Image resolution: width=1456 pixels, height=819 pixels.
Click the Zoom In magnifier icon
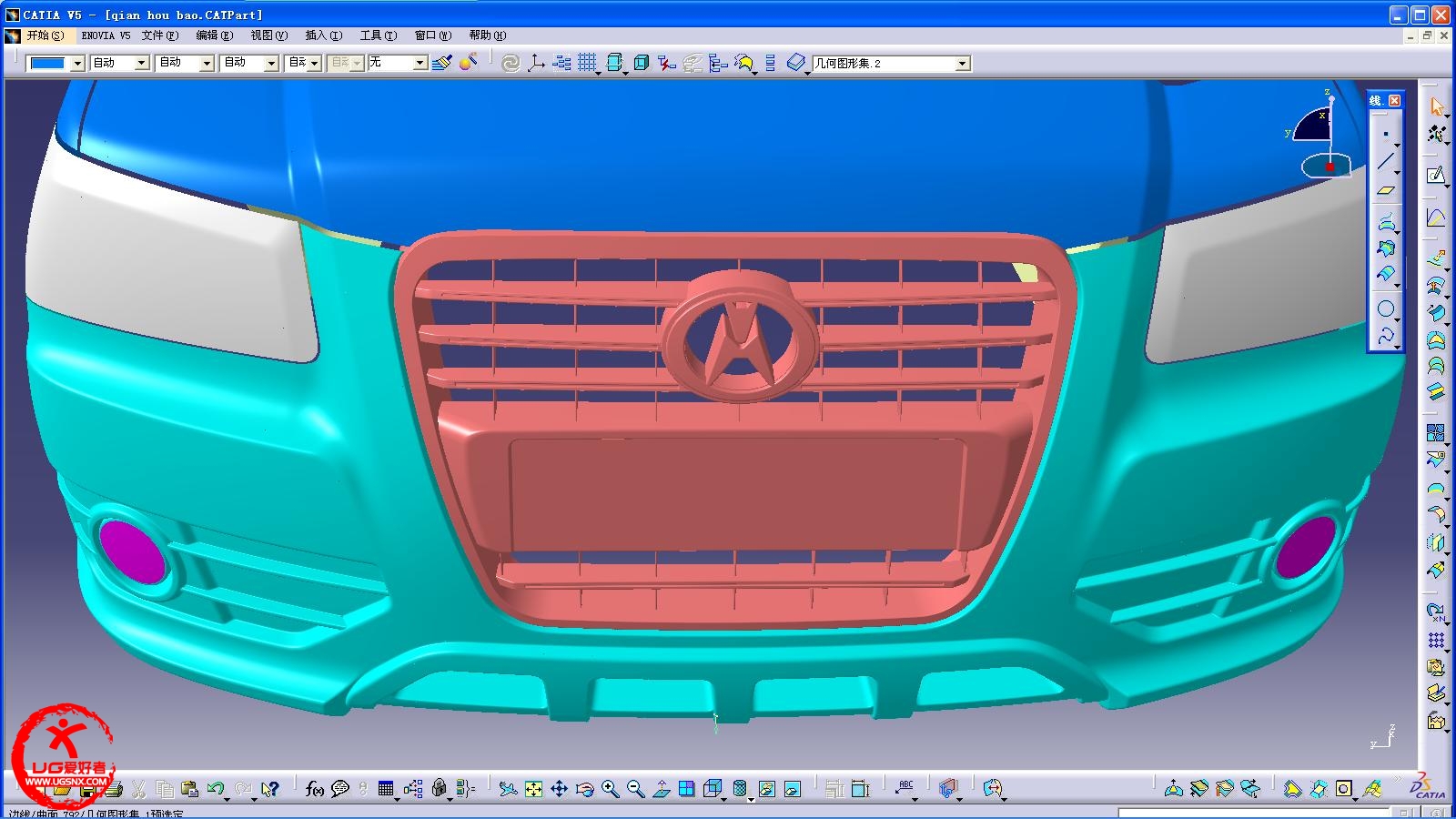[x=610, y=789]
